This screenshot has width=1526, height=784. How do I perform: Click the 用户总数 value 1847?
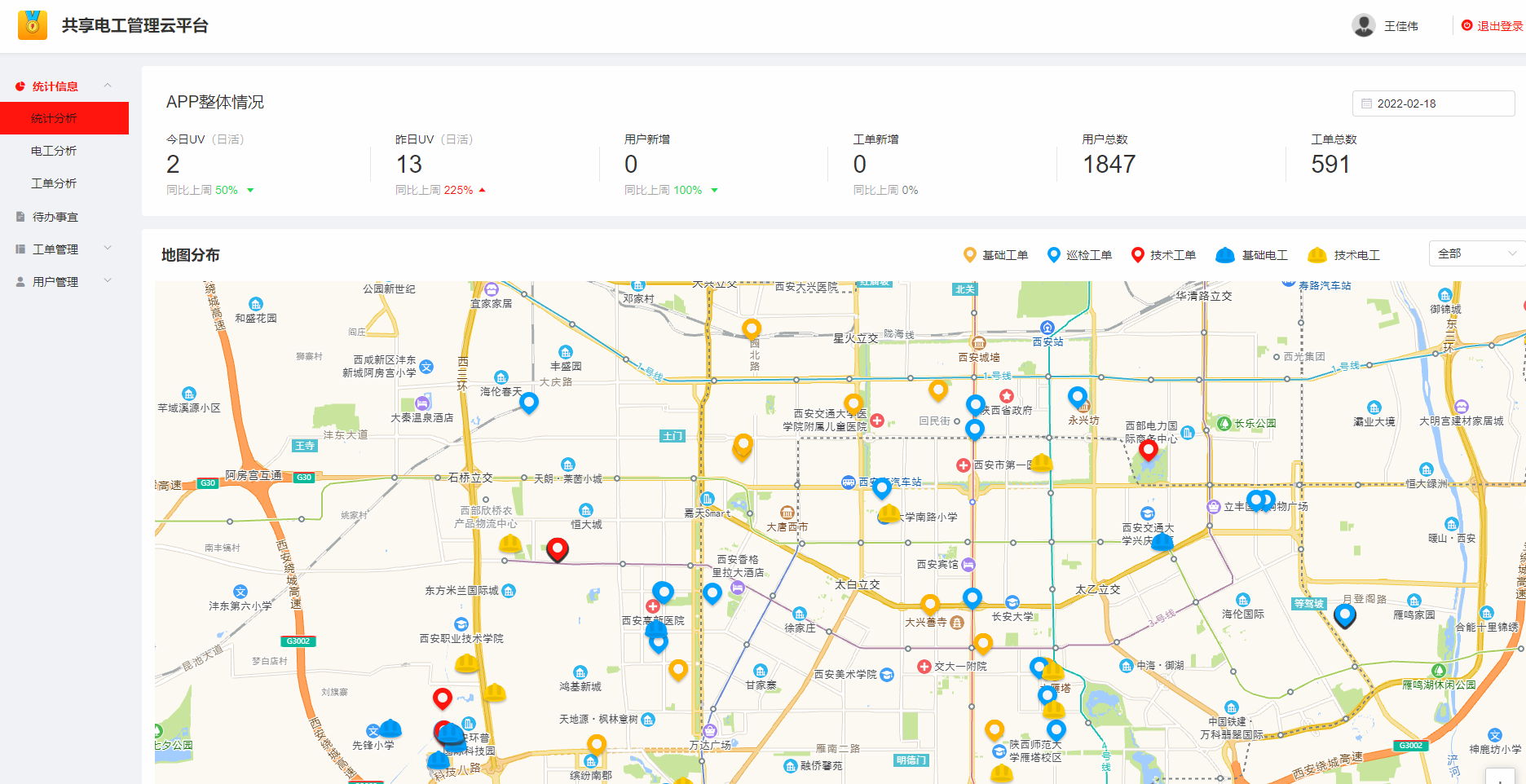1109,165
